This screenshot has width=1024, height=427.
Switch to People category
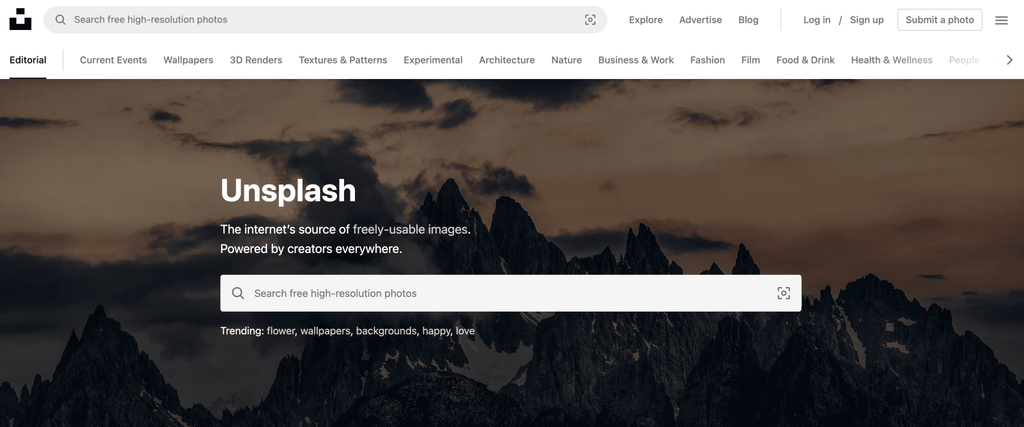[964, 60]
